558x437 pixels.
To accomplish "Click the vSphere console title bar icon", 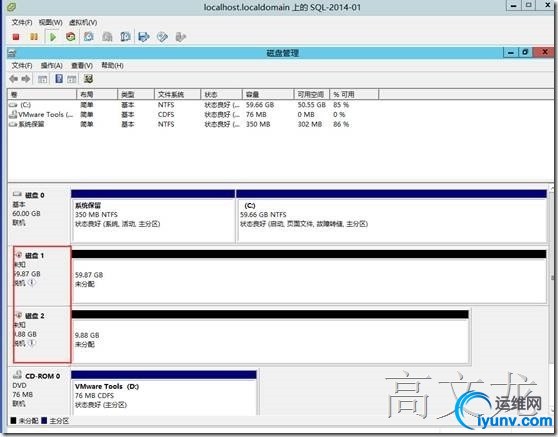I will pyautogui.click(x=11, y=7).
